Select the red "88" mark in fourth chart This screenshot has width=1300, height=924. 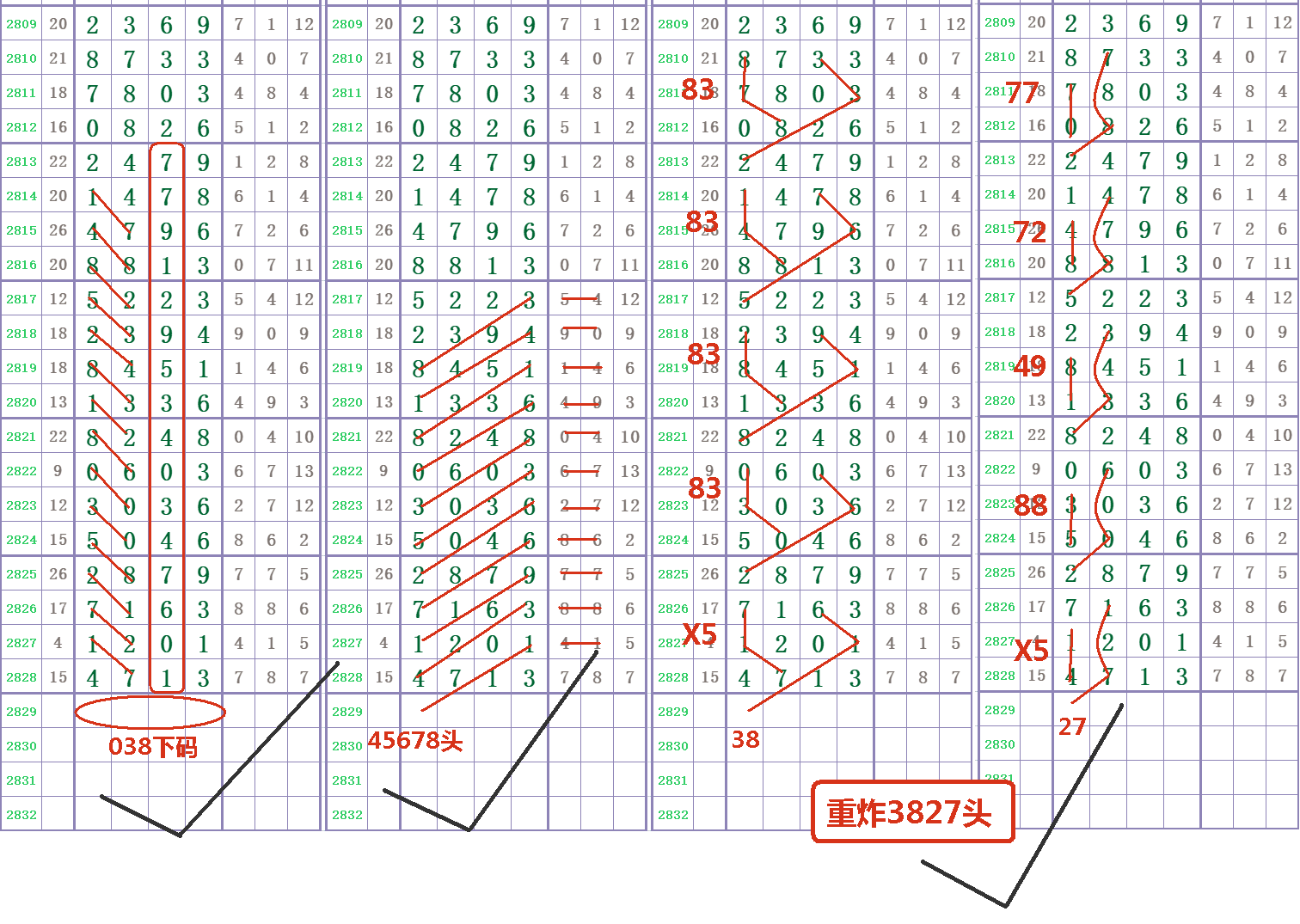click(1031, 505)
